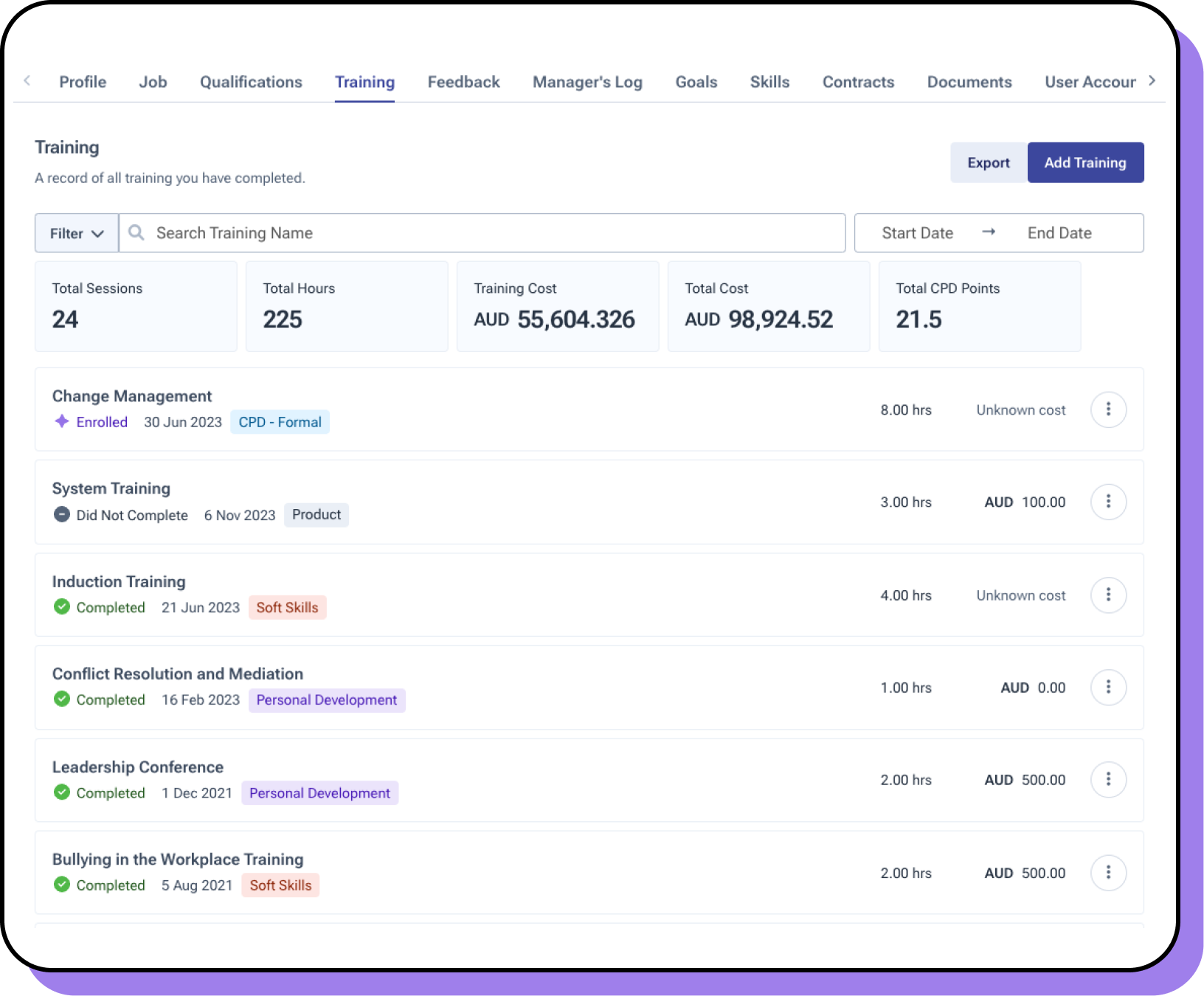The image size is (1204, 996).
Task: Open three-dot menu for System Training
Action: [1108, 502]
